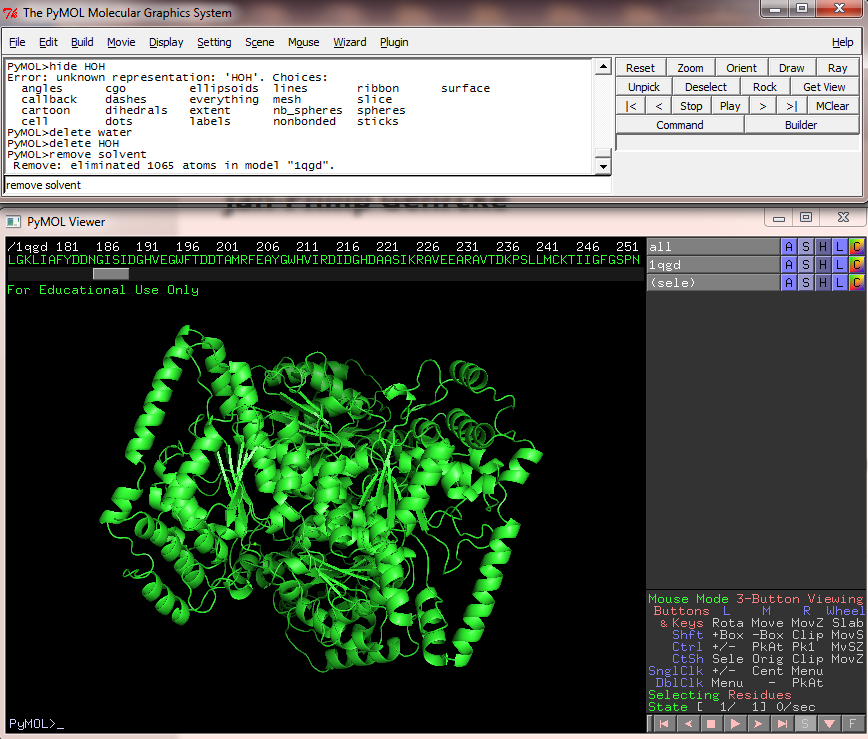Open the S show menu for 1qgd

tap(806, 265)
